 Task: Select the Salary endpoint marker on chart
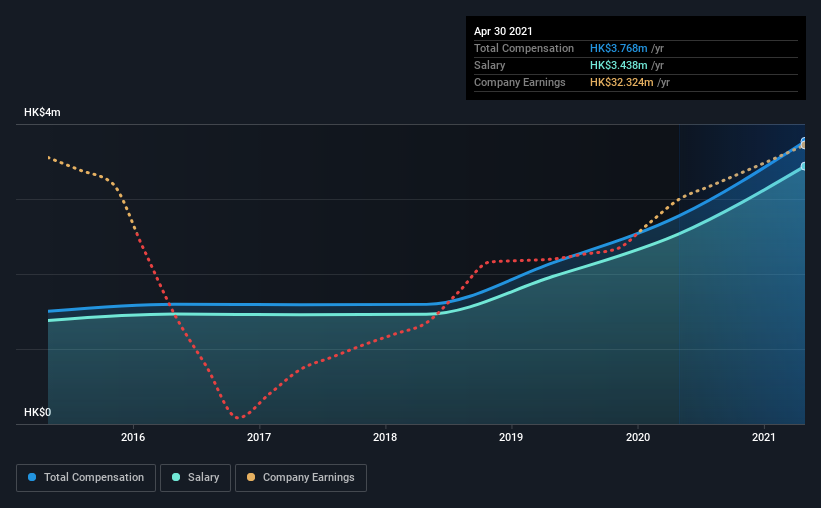pos(804,166)
